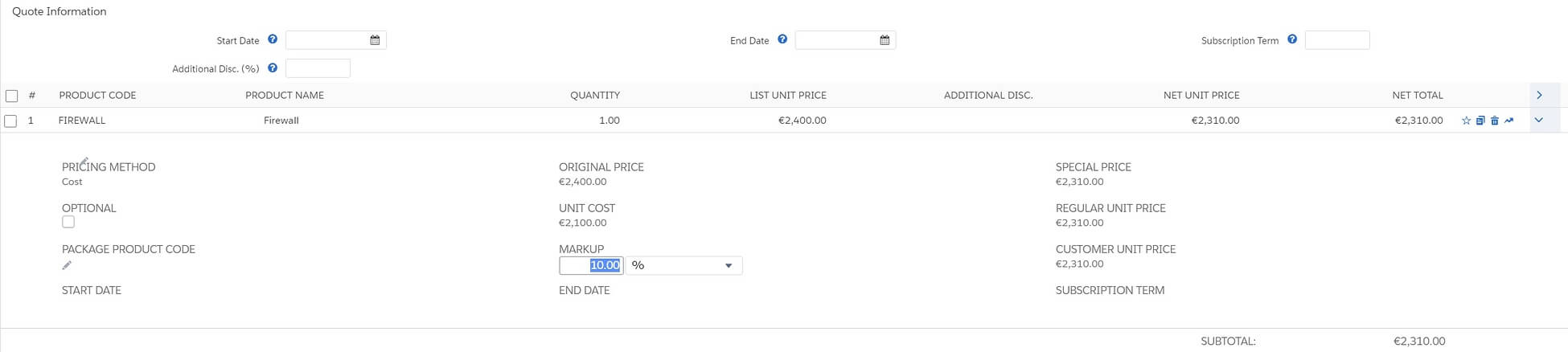Click the Net Total column header

point(1417,95)
